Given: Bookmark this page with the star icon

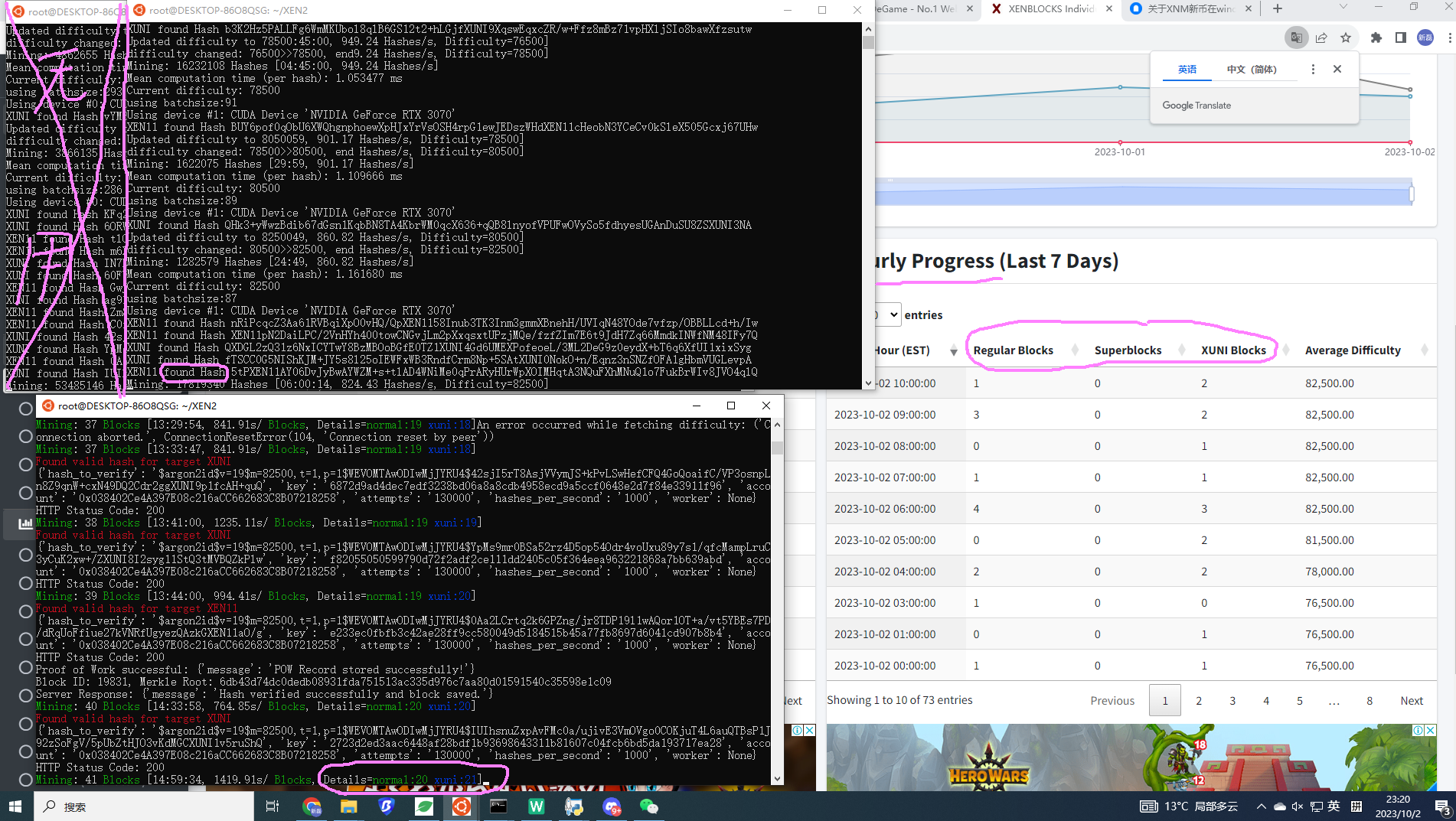Looking at the screenshot, I should coord(1346,37).
